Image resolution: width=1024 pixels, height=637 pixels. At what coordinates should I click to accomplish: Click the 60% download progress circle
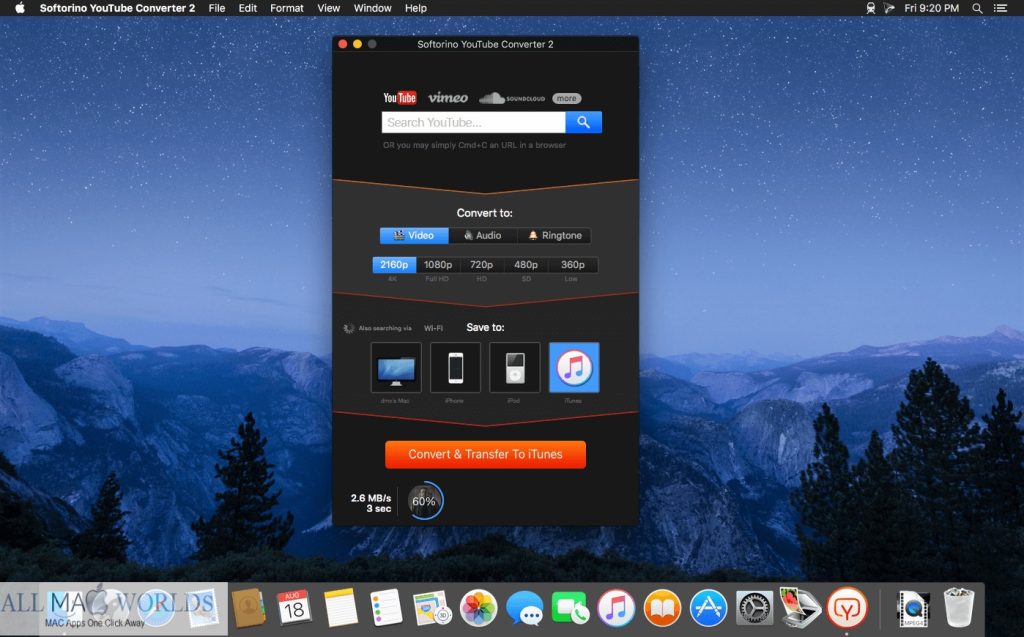424,501
